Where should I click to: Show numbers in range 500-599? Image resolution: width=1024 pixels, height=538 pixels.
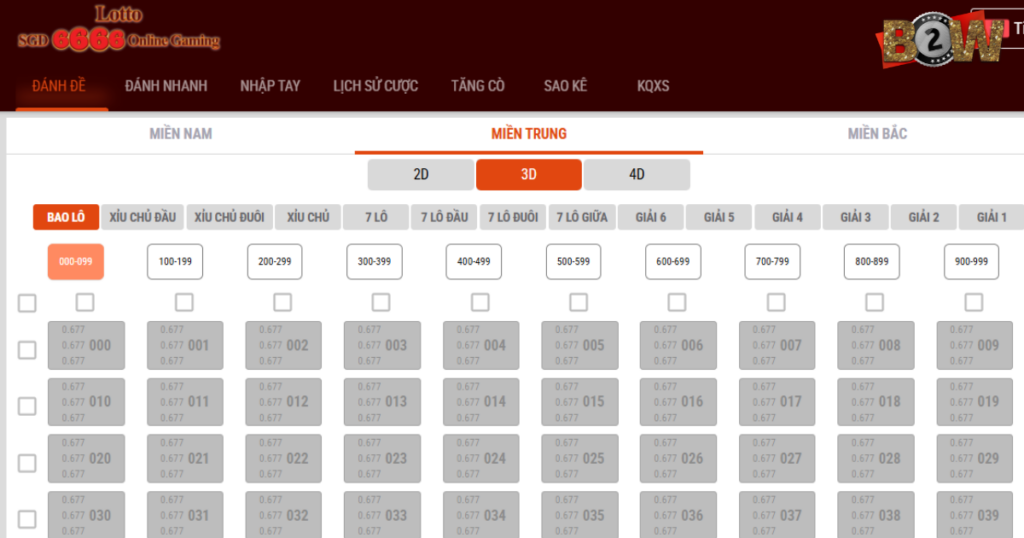[x=574, y=261]
